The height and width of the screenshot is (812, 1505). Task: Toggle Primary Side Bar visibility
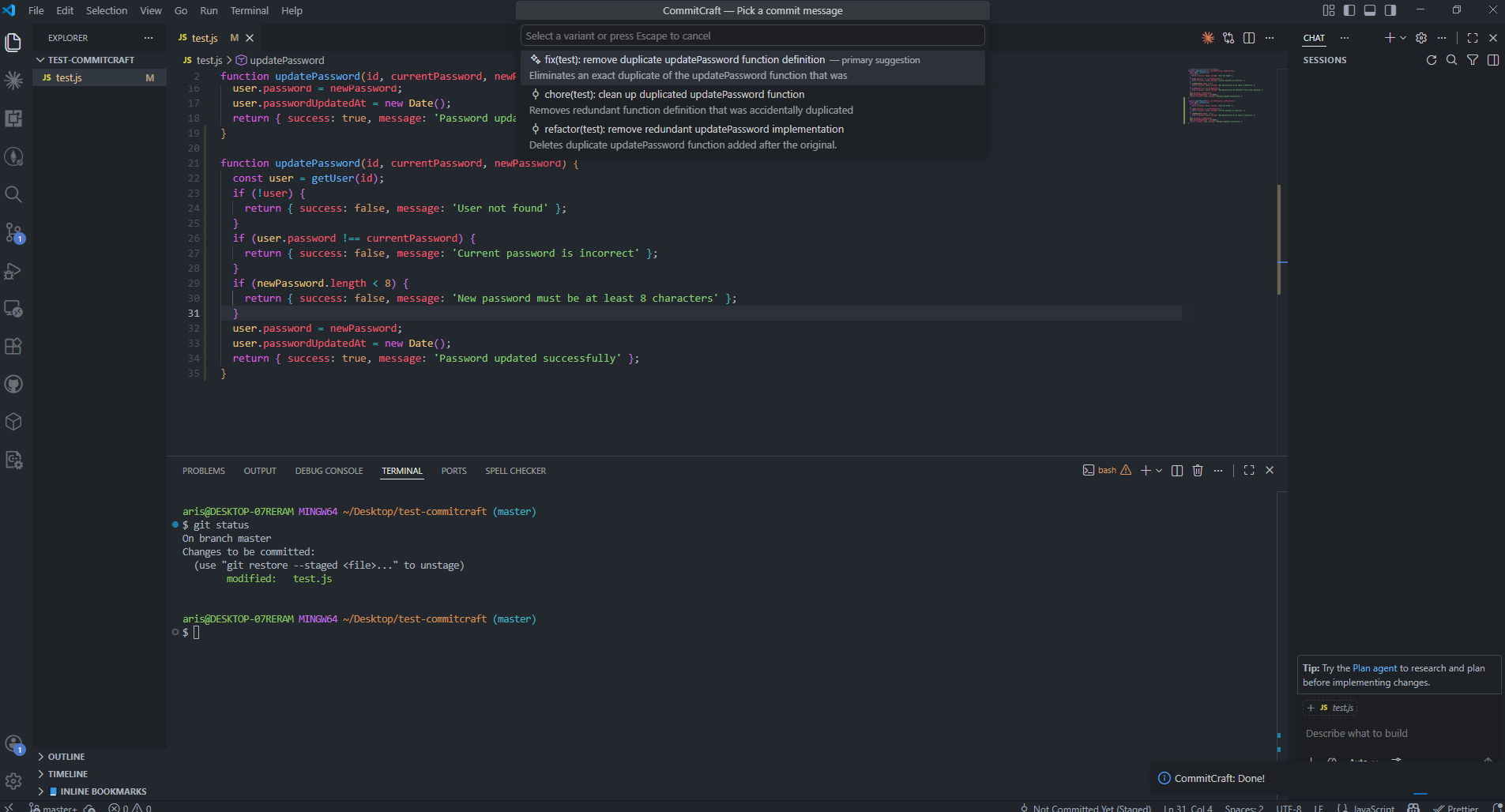1349,10
